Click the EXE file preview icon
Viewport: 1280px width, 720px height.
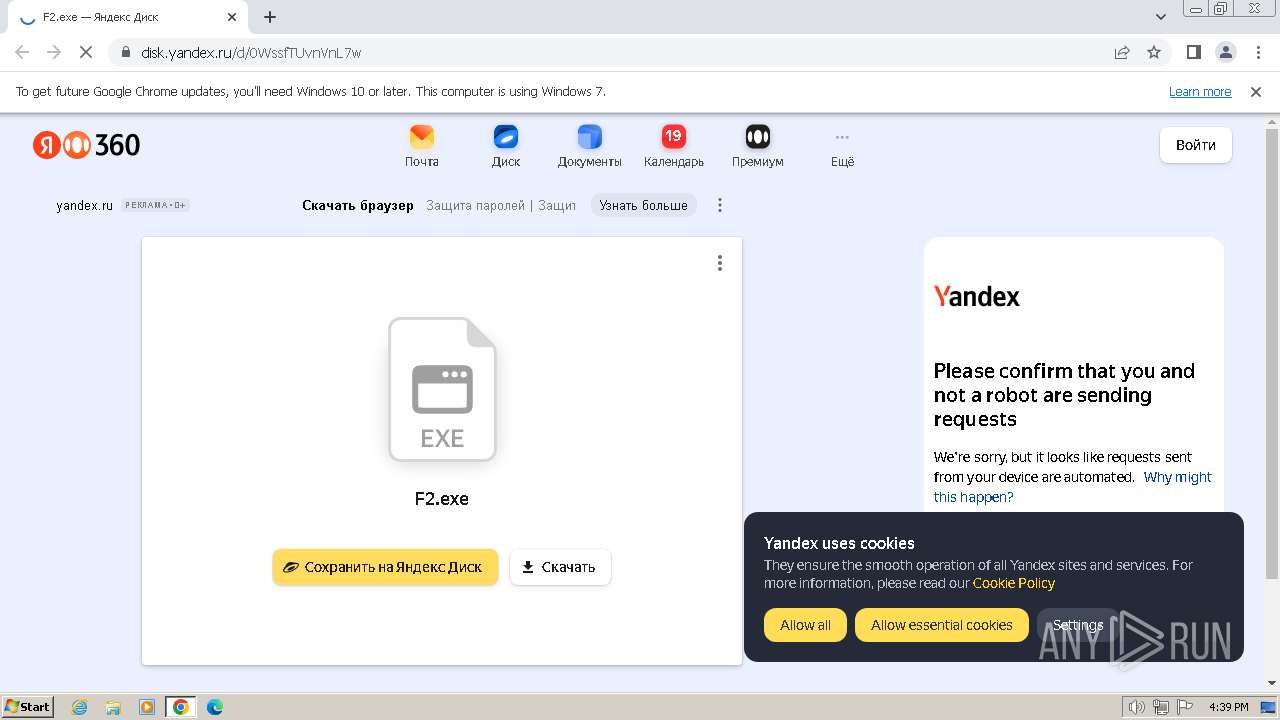click(x=442, y=389)
